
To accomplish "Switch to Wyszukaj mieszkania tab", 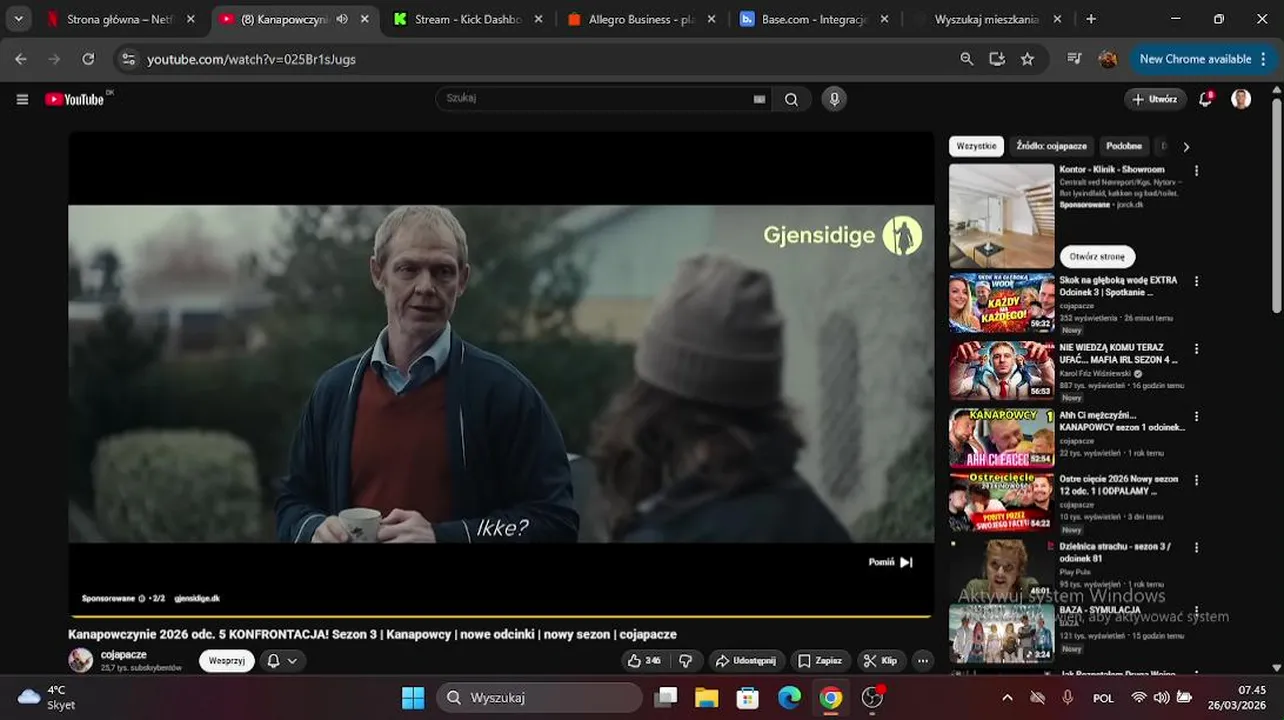I will pyautogui.click(x=988, y=19).
